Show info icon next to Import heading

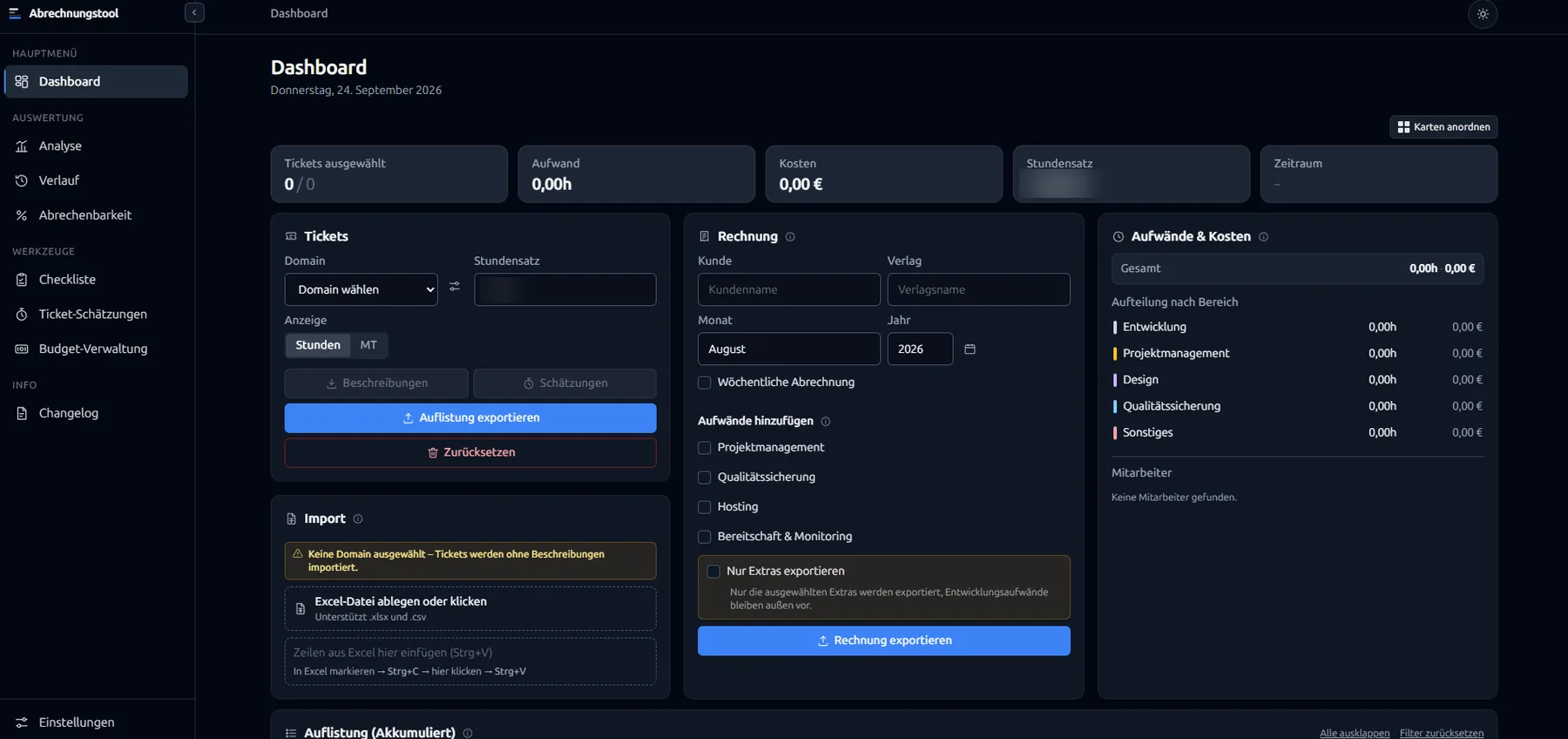click(x=358, y=519)
